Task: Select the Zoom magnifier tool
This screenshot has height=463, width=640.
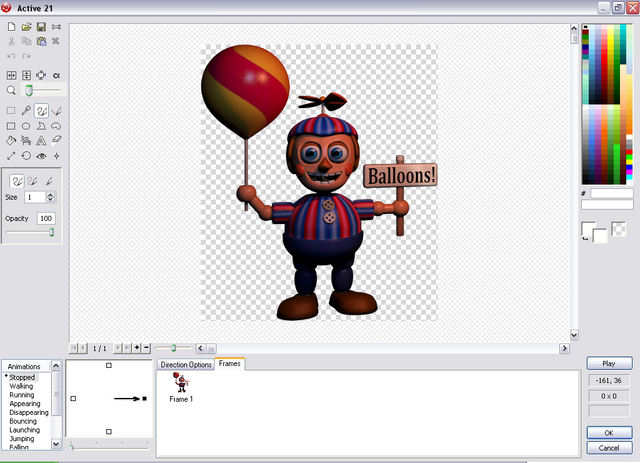Action: 11,90
